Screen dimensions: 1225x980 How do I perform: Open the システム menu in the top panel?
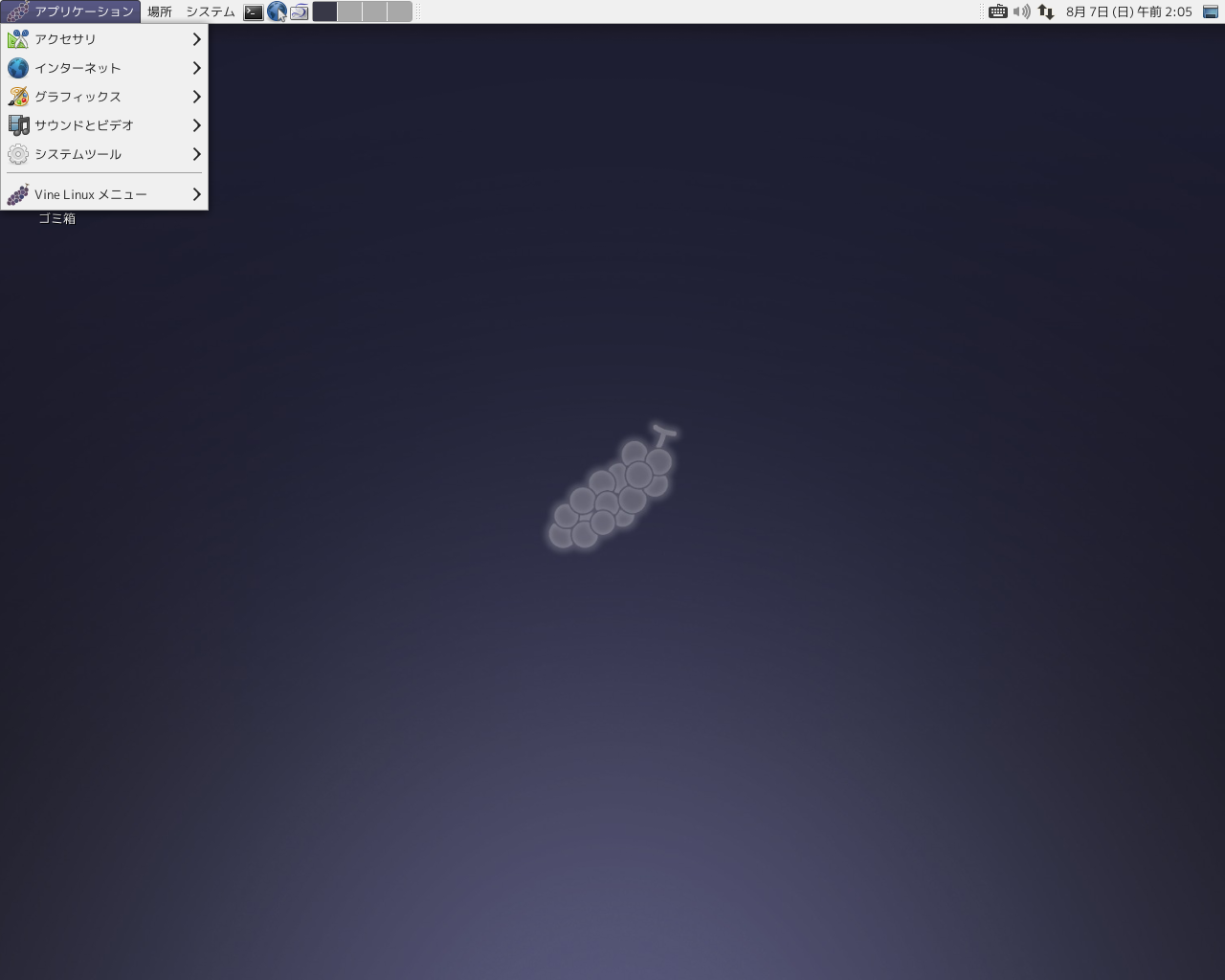[211, 11]
